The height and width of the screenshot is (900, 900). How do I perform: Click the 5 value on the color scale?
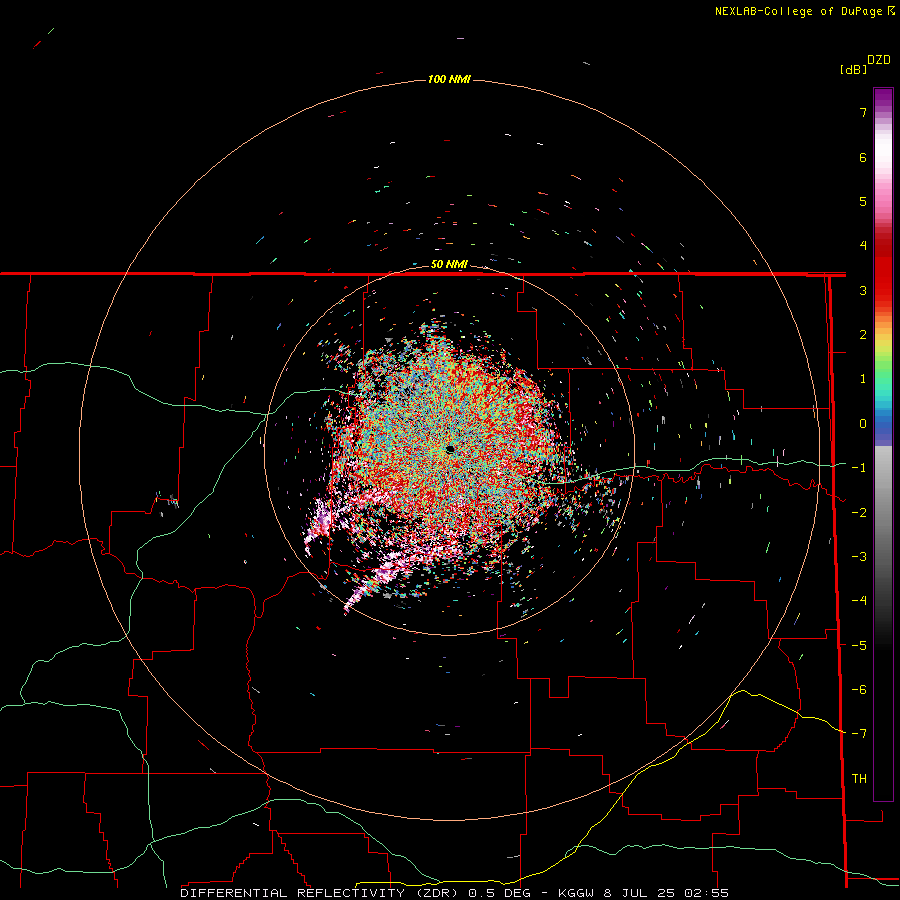click(x=863, y=201)
